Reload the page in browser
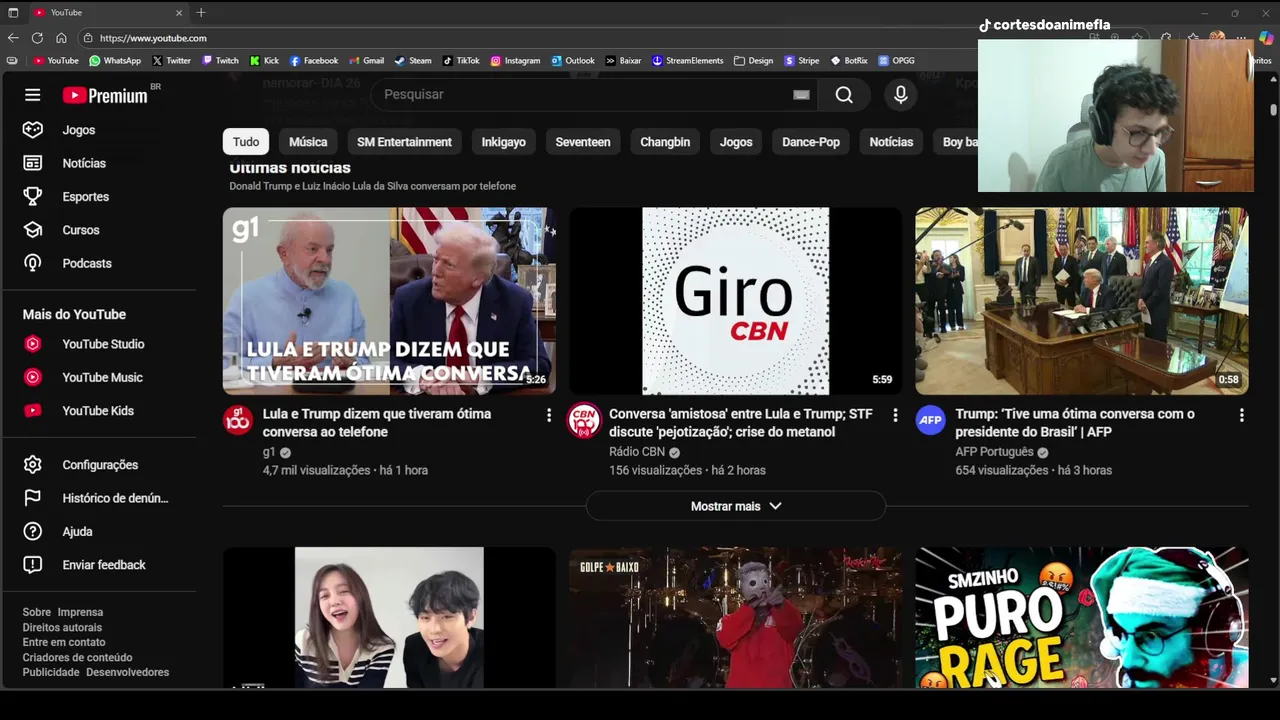 point(37,38)
